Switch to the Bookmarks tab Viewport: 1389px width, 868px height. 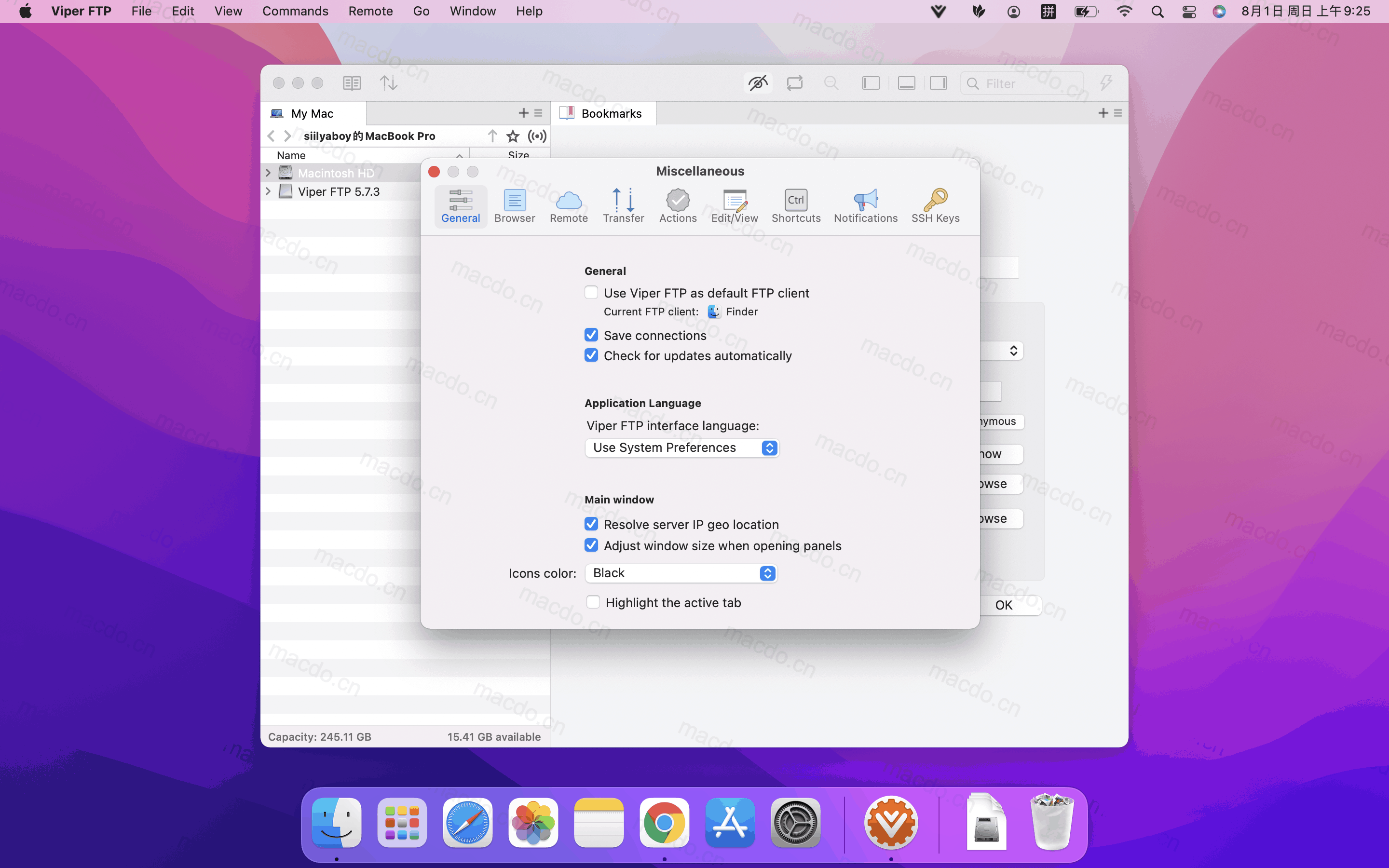pos(604,114)
